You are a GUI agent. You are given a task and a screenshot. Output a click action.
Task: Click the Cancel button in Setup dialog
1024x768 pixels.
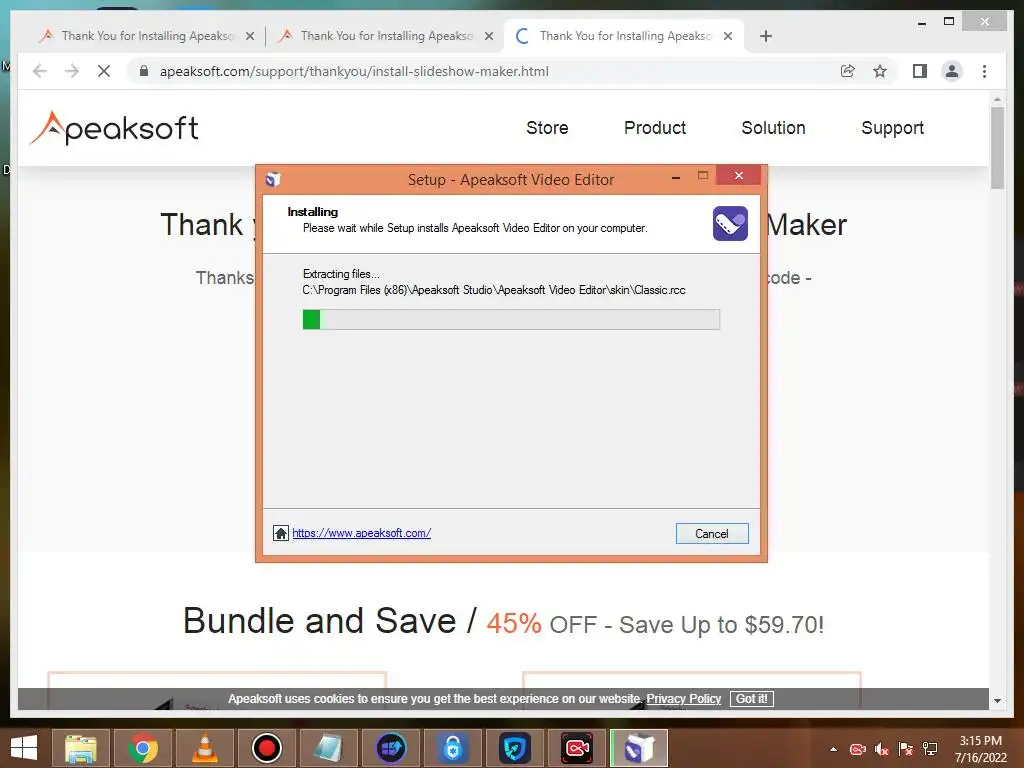pos(712,534)
